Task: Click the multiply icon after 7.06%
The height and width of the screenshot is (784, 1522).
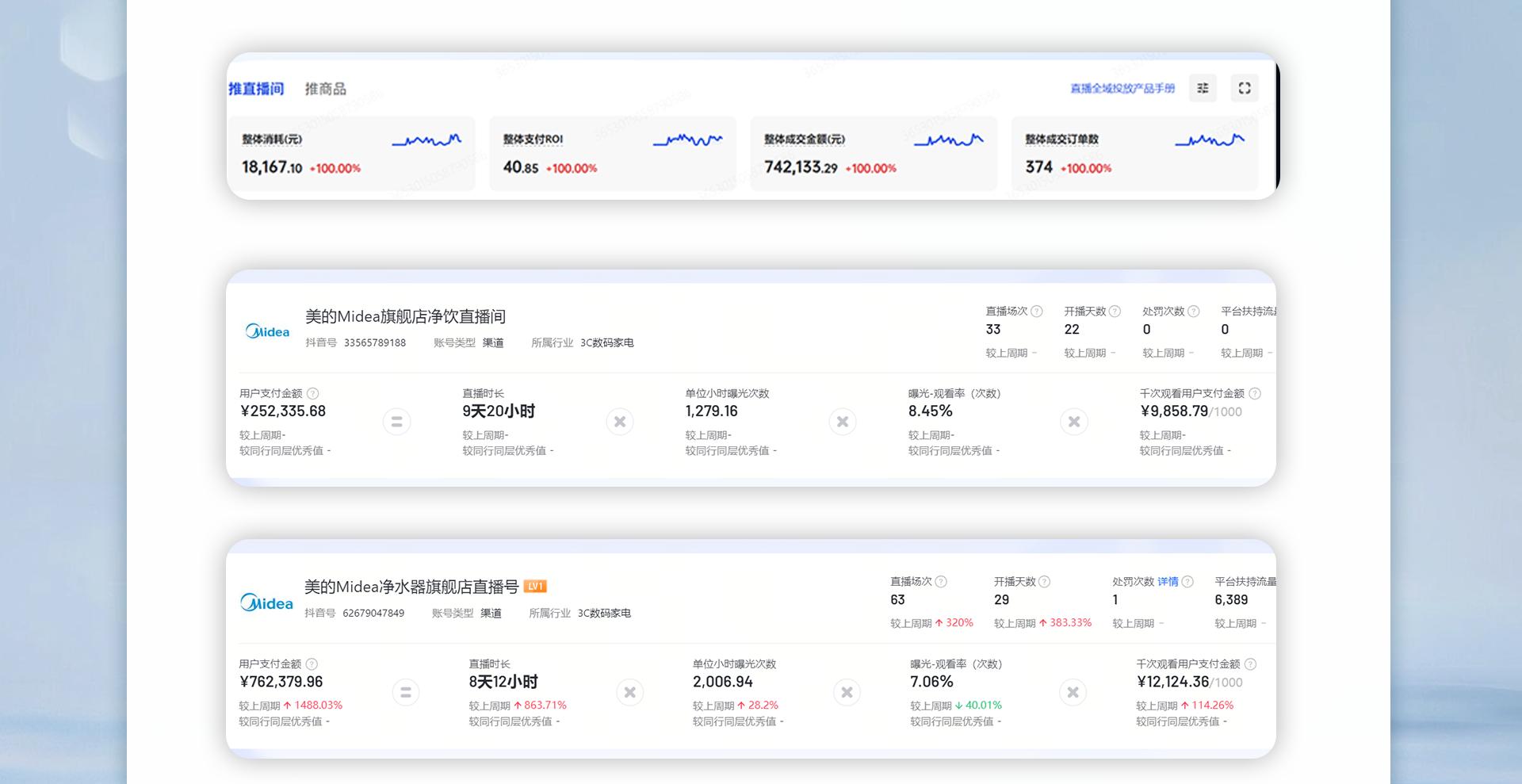Action: pos(1073,693)
